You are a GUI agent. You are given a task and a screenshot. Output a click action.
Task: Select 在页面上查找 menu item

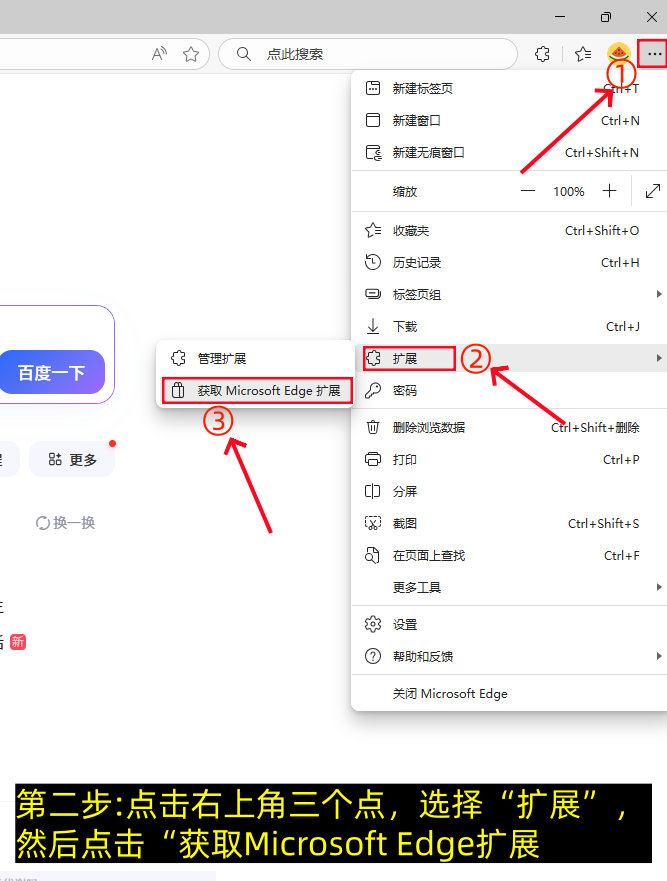509,556
